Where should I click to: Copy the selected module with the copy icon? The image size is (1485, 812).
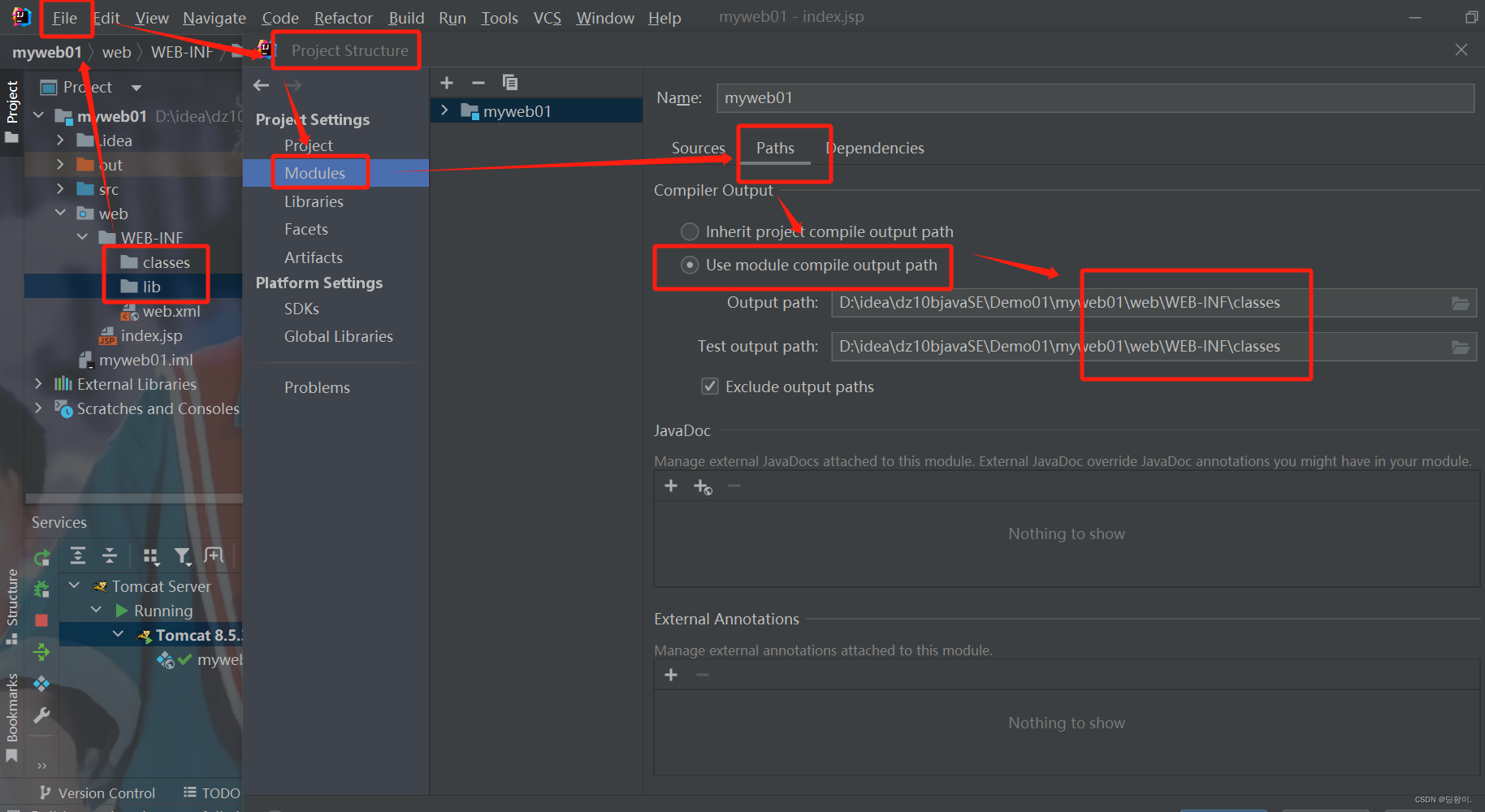click(x=510, y=83)
